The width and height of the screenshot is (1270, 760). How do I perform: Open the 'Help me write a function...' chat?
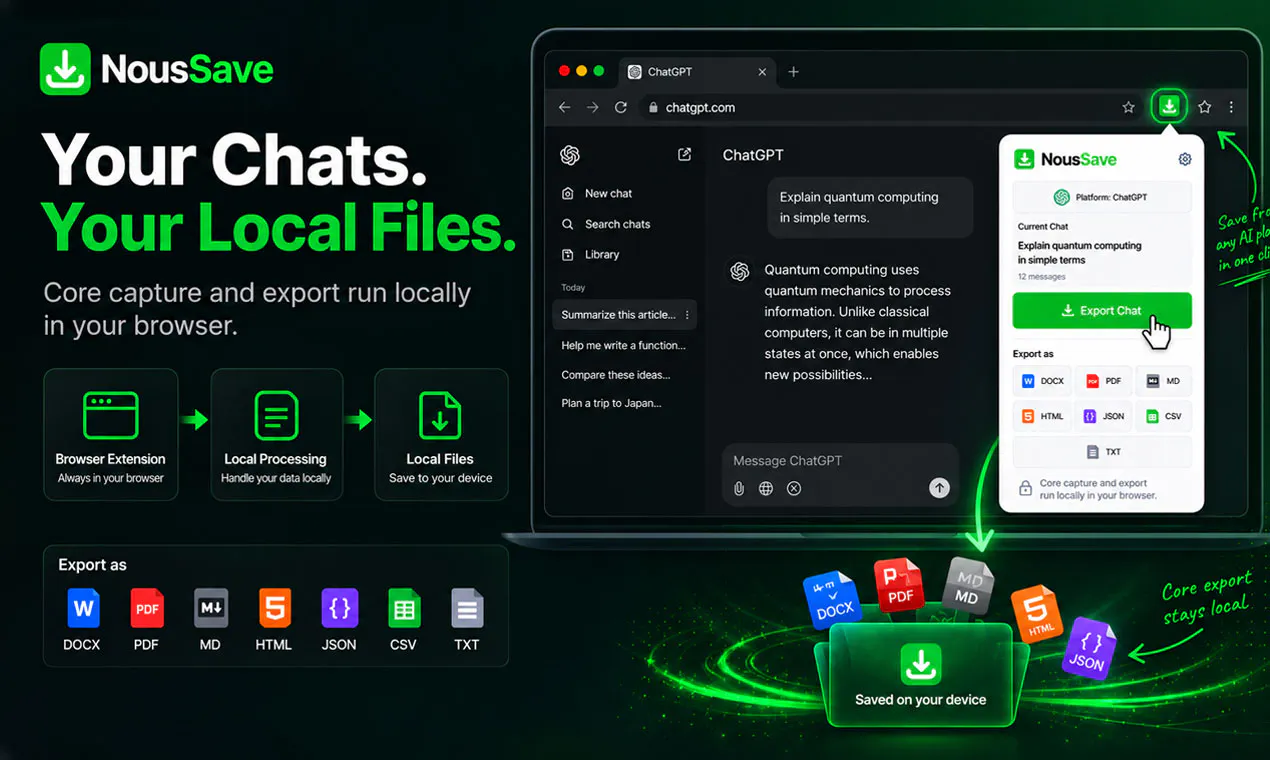coord(624,345)
